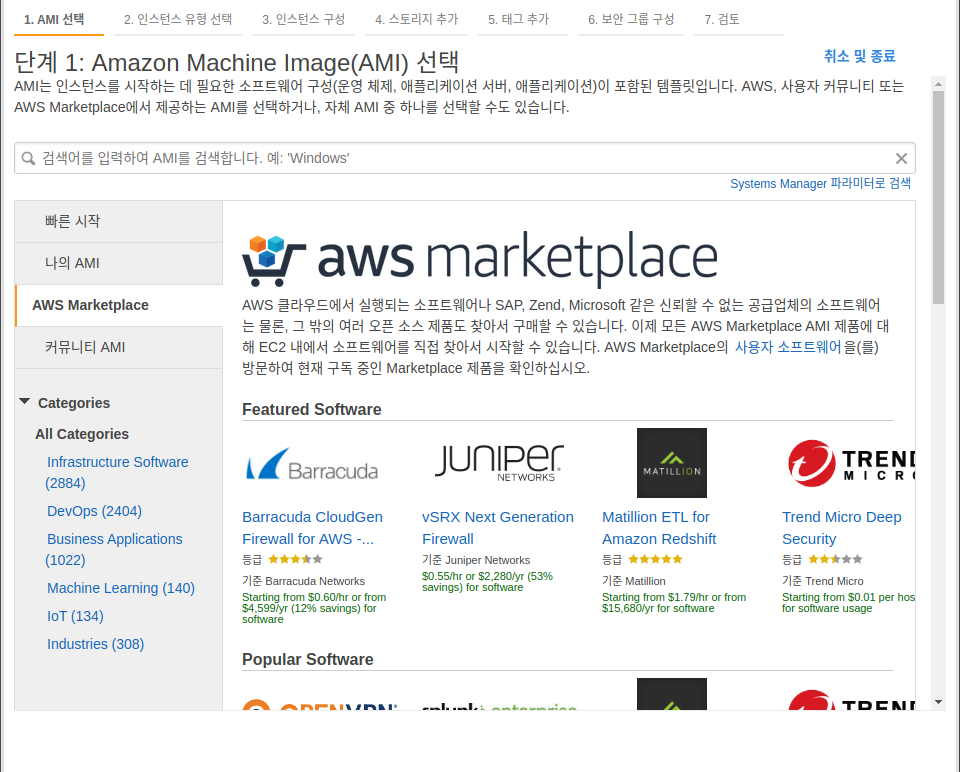Image resolution: width=960 pixels, height=772 pixels.
Task: Click the Featured Software heading
Action: 312,410
